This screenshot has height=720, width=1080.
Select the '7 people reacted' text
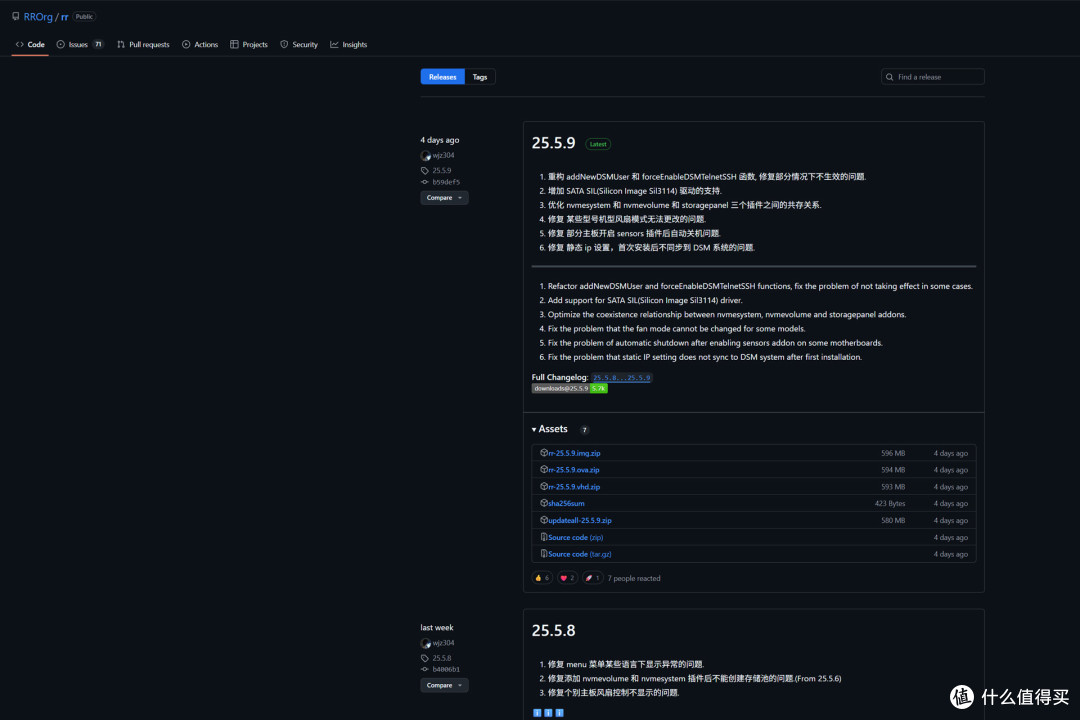pyautogui.click(x=634, y=579)
